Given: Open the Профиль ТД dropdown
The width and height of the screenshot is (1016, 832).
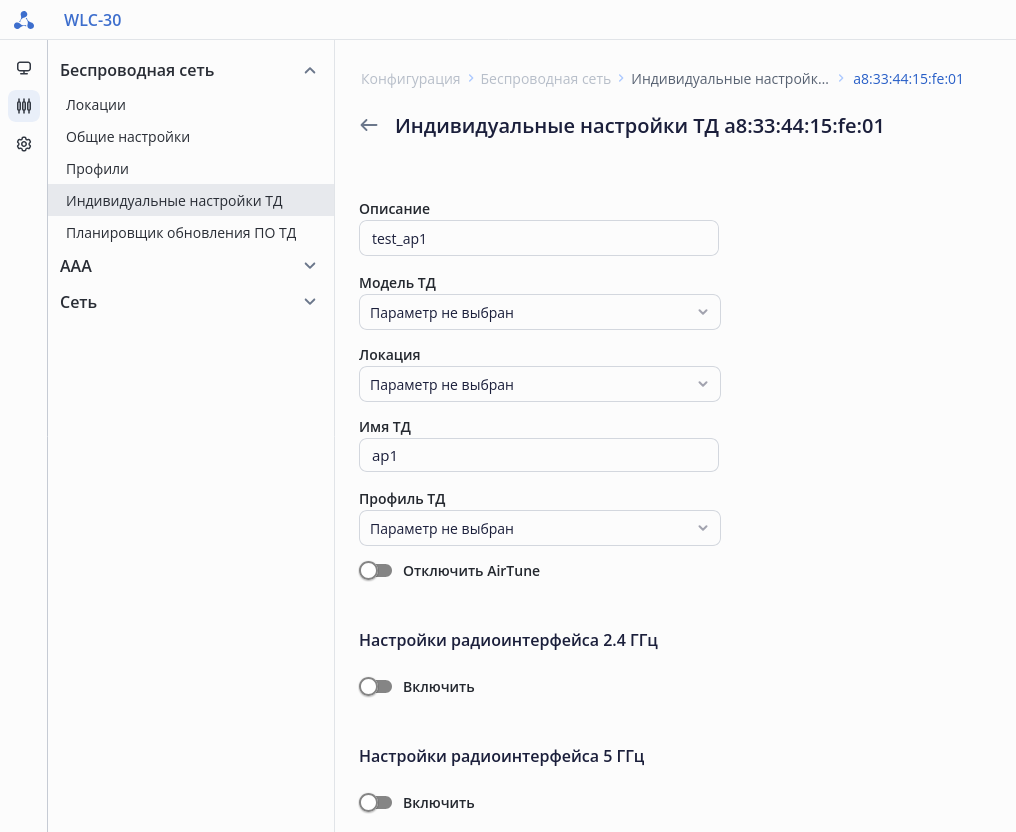Looking at the screenshot, I should pos(539,528).
